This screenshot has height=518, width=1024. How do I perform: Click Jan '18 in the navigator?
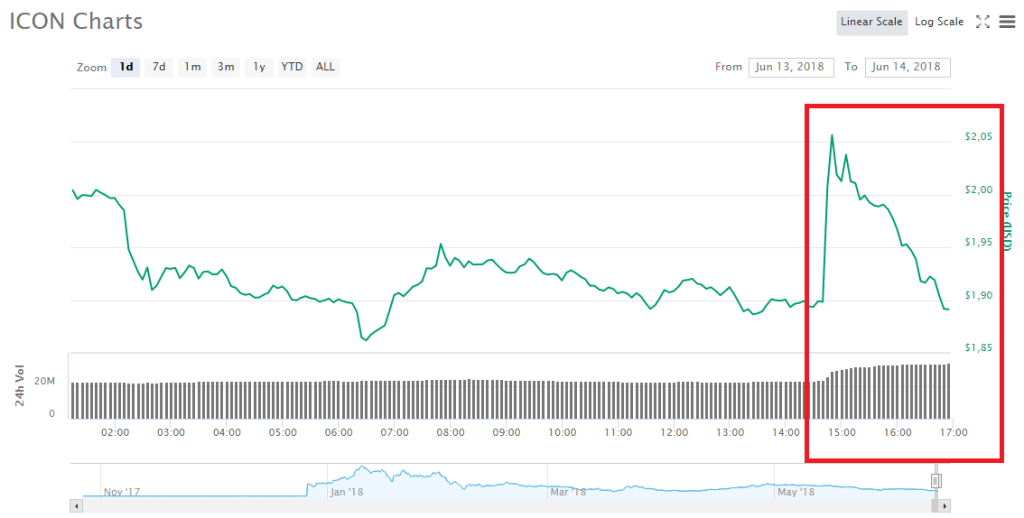pos(346,492)
